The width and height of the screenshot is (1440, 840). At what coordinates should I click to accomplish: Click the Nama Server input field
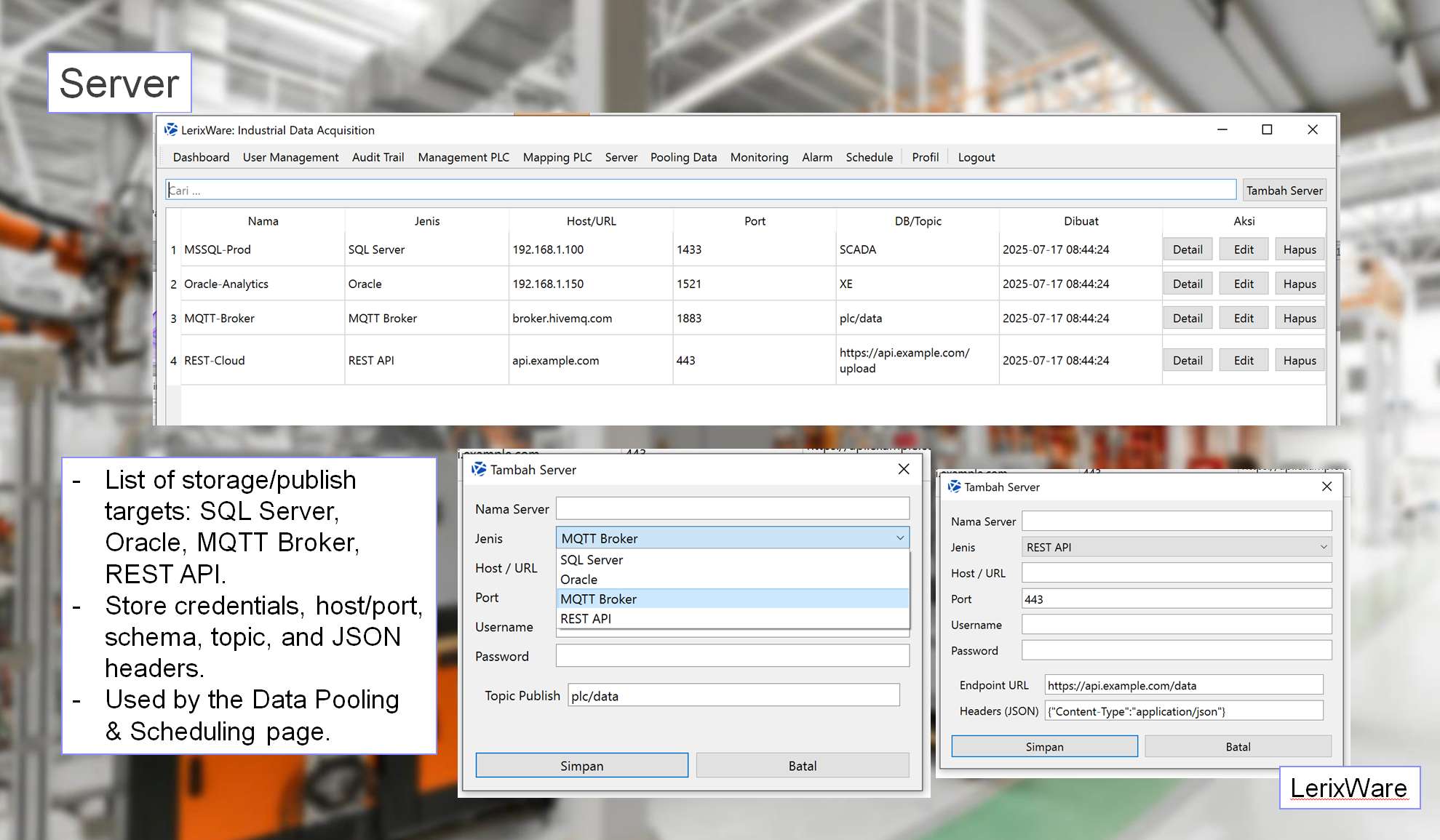pyautogui.click(x=731, y=508)
